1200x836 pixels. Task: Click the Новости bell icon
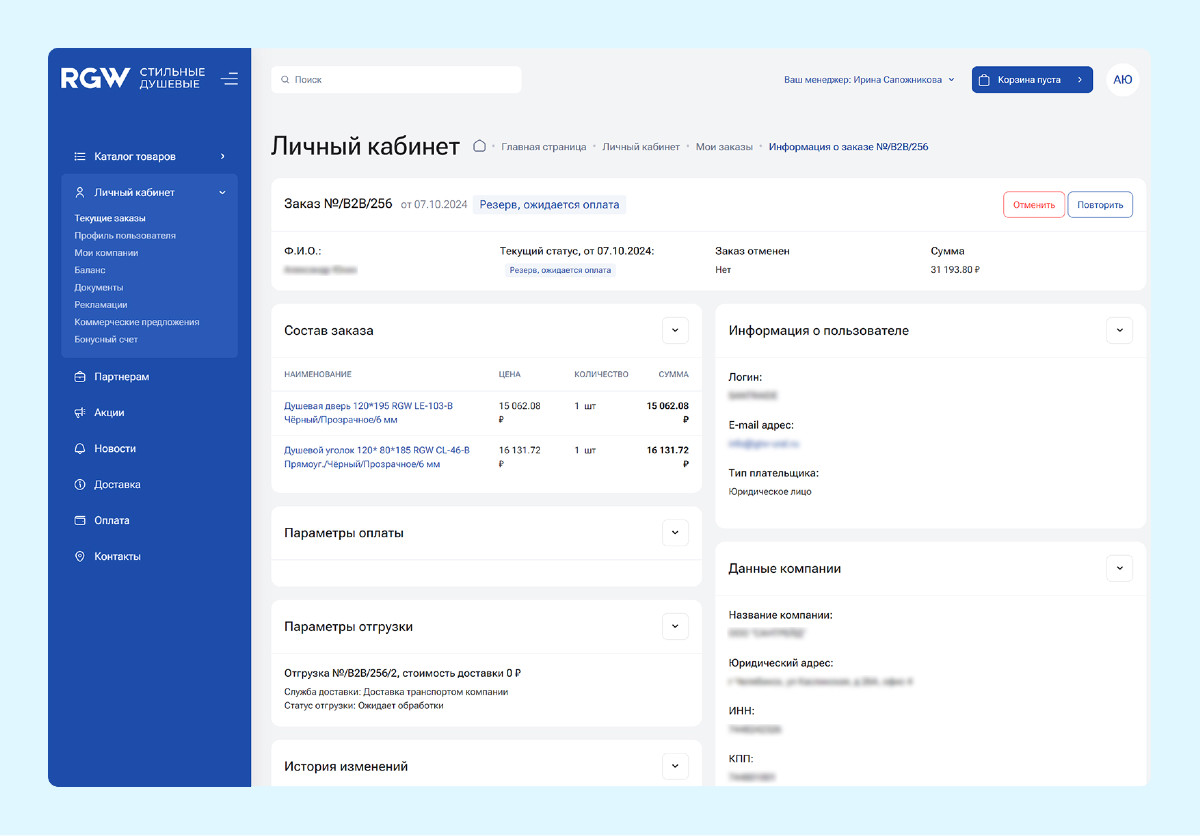(x=80, y=449)
